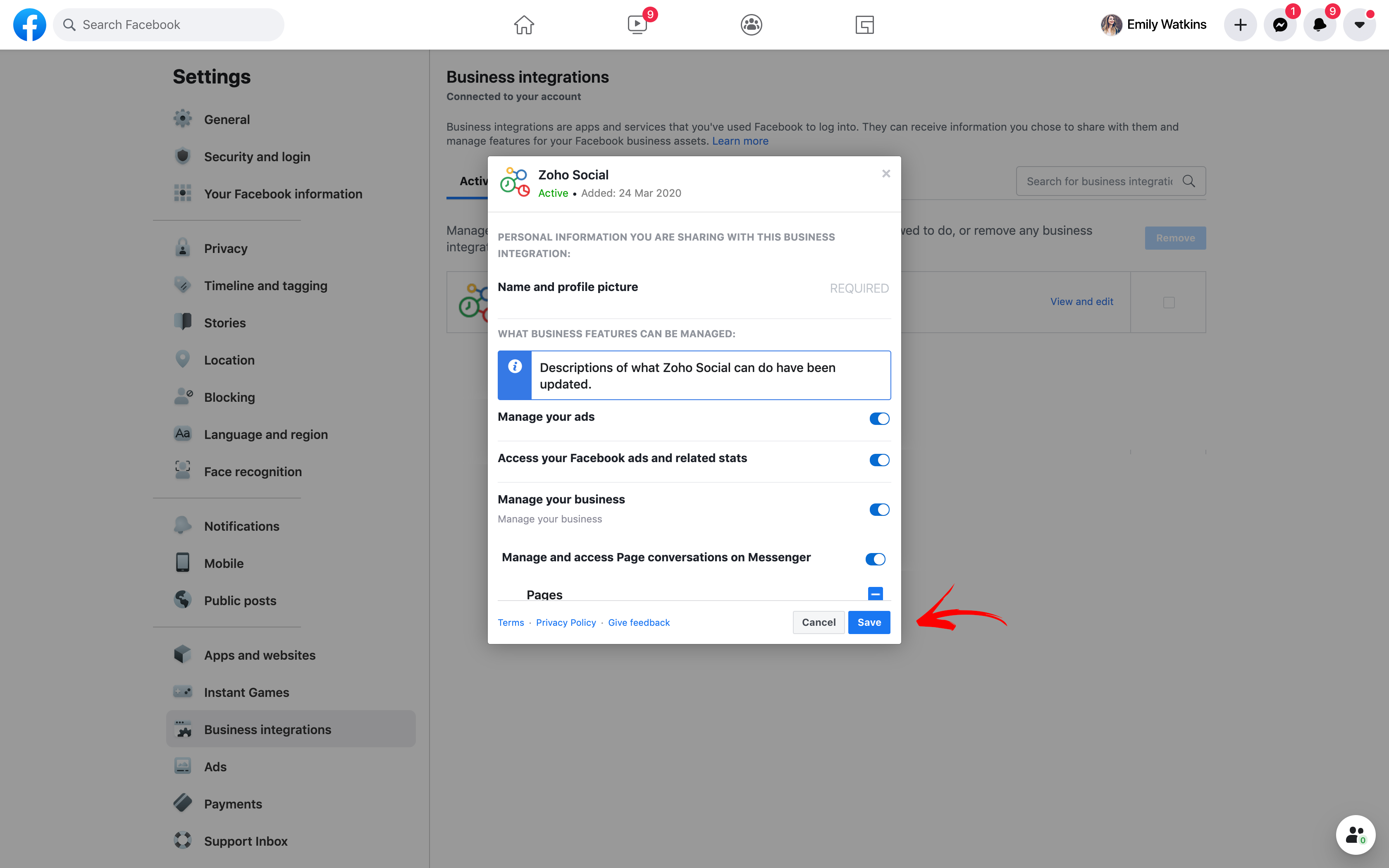The width and height of the screenshot is (1389, 868).
Task: Cancel the Zoho Social dialog
Action: click(819, 622)
